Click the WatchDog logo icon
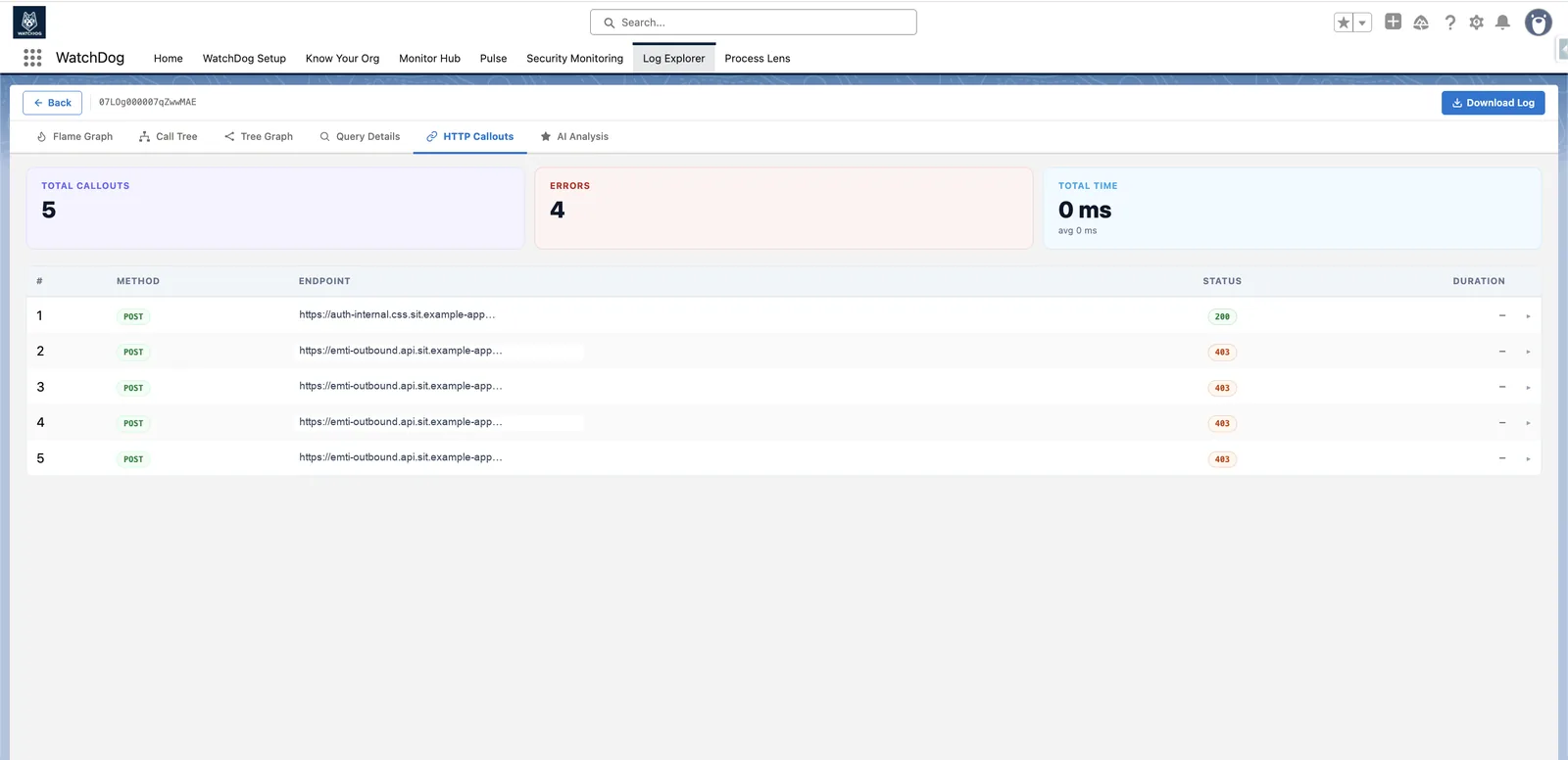 coord(29,23)
